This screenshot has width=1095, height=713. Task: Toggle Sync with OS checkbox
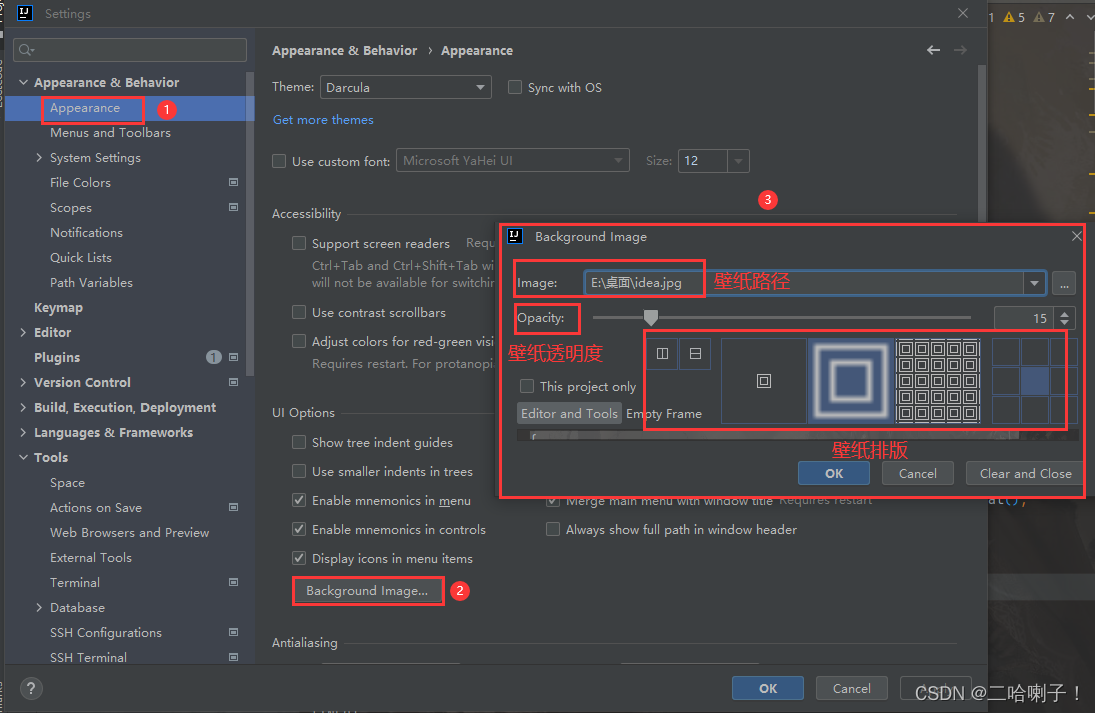click(515, 87)
